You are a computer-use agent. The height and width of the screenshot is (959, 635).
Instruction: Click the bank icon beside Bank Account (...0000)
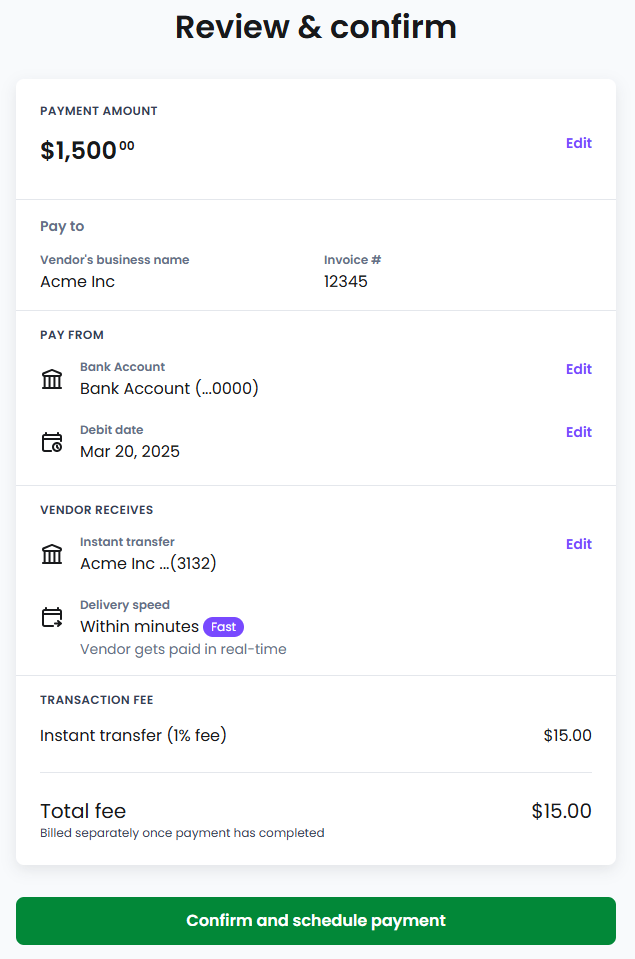click(52, 379)
